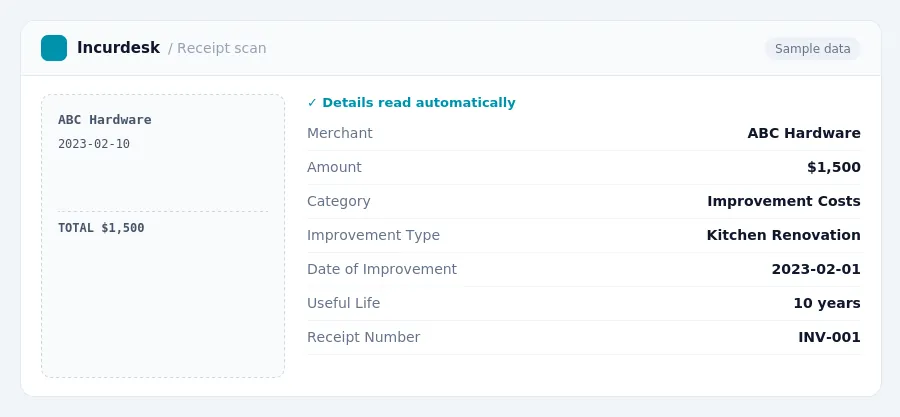The width and height of the screenshot is (900, 417).
Task: Click the Details read automatically message
Action: (418, 103)
